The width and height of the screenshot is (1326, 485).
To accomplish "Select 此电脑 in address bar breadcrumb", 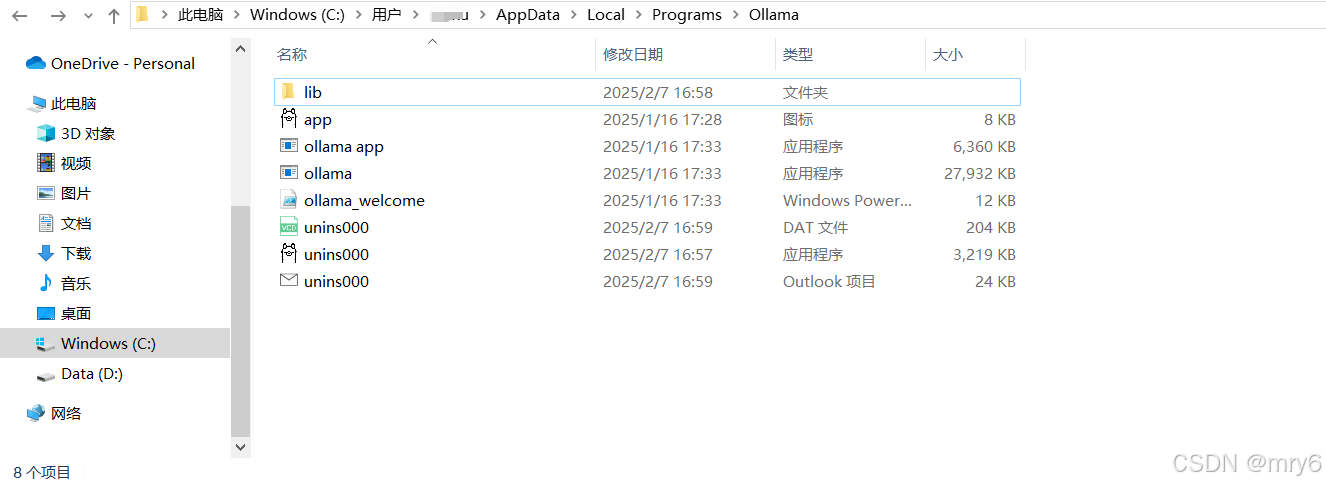I will coord(201,15).
